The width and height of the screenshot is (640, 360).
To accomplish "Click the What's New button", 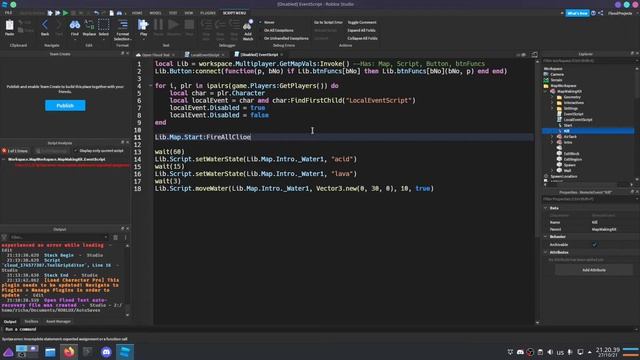I will pos(577,13).
